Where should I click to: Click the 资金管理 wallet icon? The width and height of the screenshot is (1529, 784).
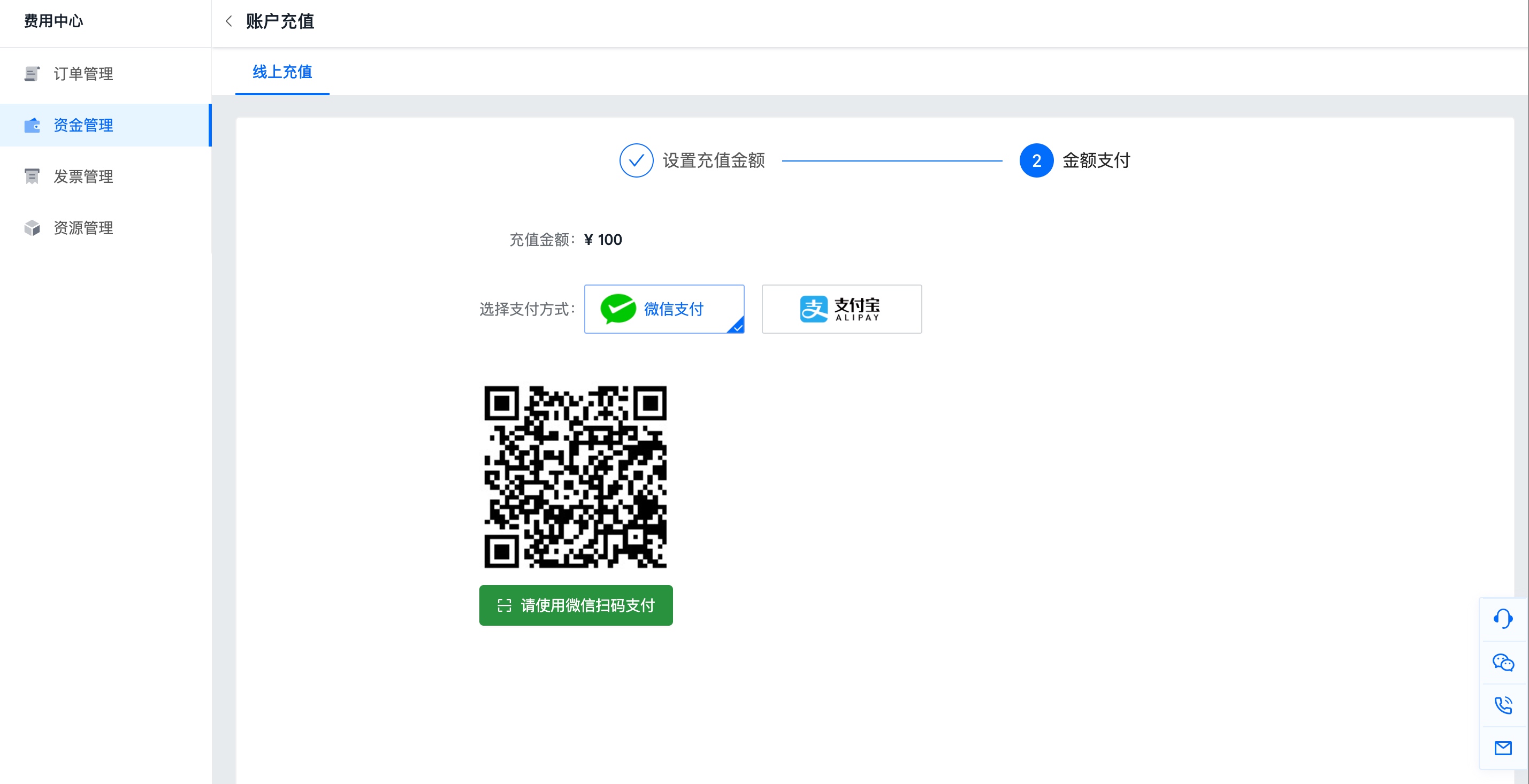pyautogui.click(x=32, y=125)
